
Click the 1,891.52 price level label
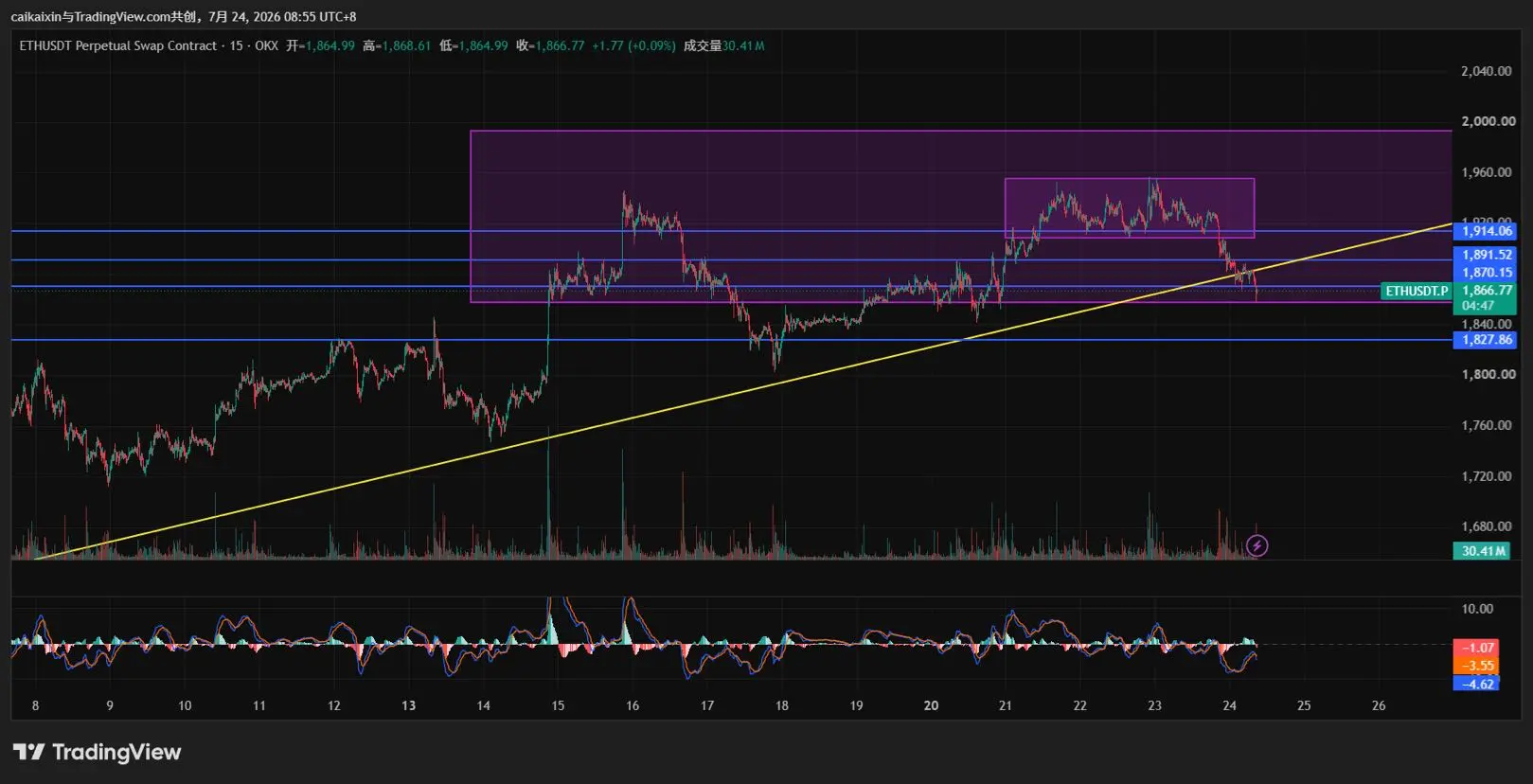tap(1485, 255)
